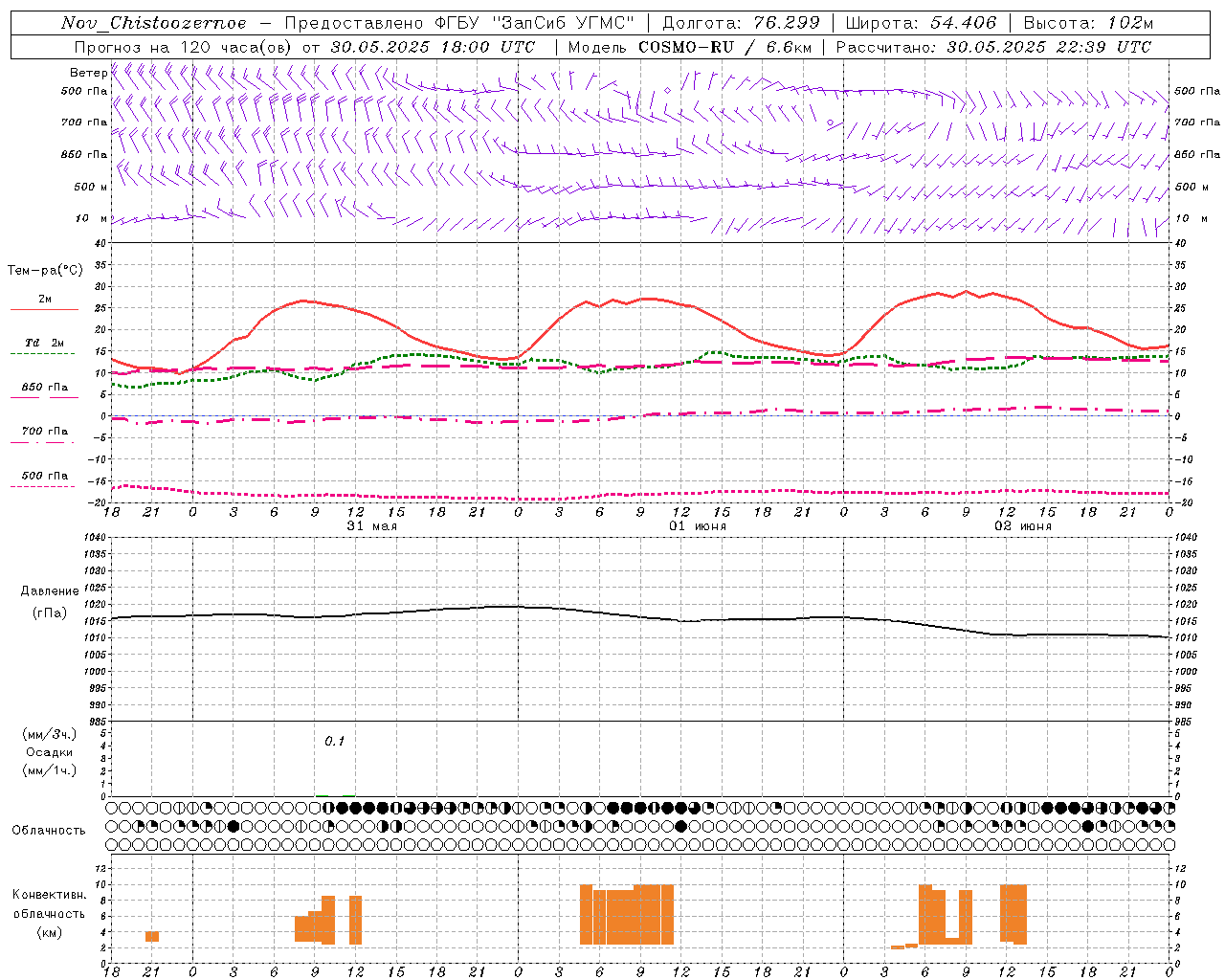1225x980 pixels.
Task: Select the forecast line Прогноз на 120 часа(ов)
Action: click(182, 47)
